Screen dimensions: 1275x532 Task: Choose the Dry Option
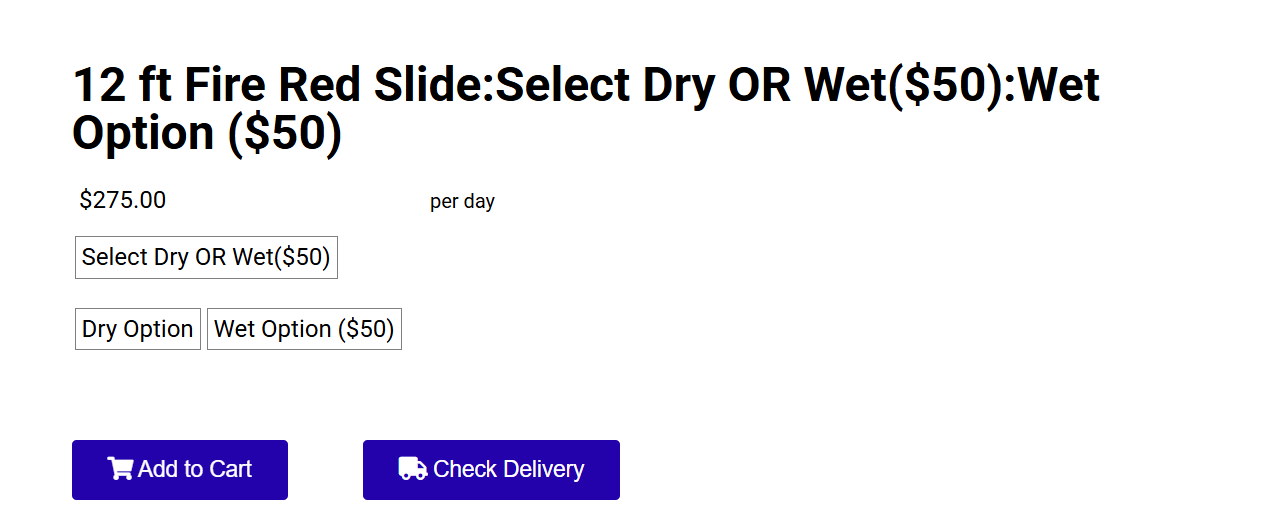point(138,329)
